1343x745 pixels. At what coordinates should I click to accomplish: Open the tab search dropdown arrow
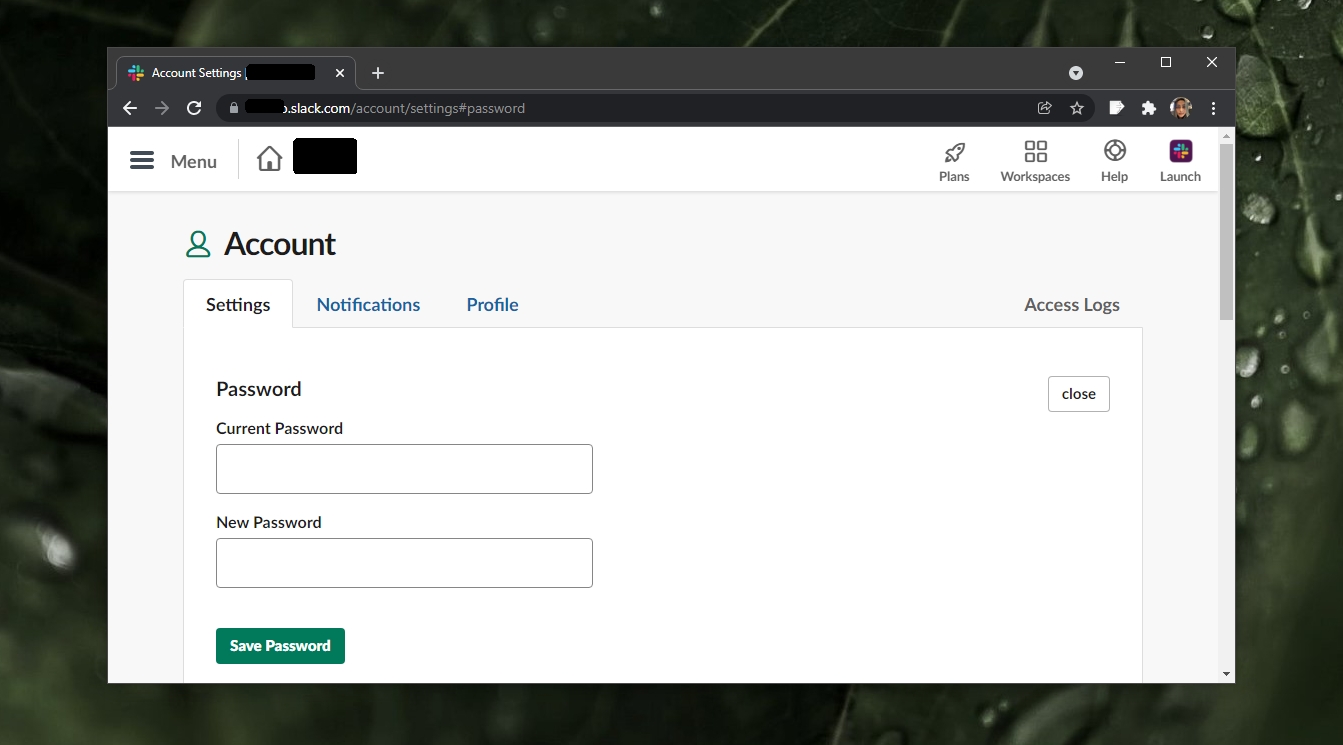(1076, 73)
